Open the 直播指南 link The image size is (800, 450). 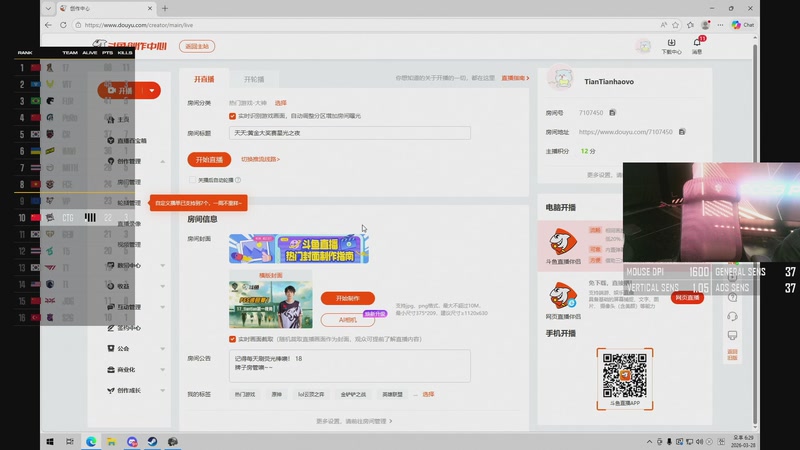(515, 78)
